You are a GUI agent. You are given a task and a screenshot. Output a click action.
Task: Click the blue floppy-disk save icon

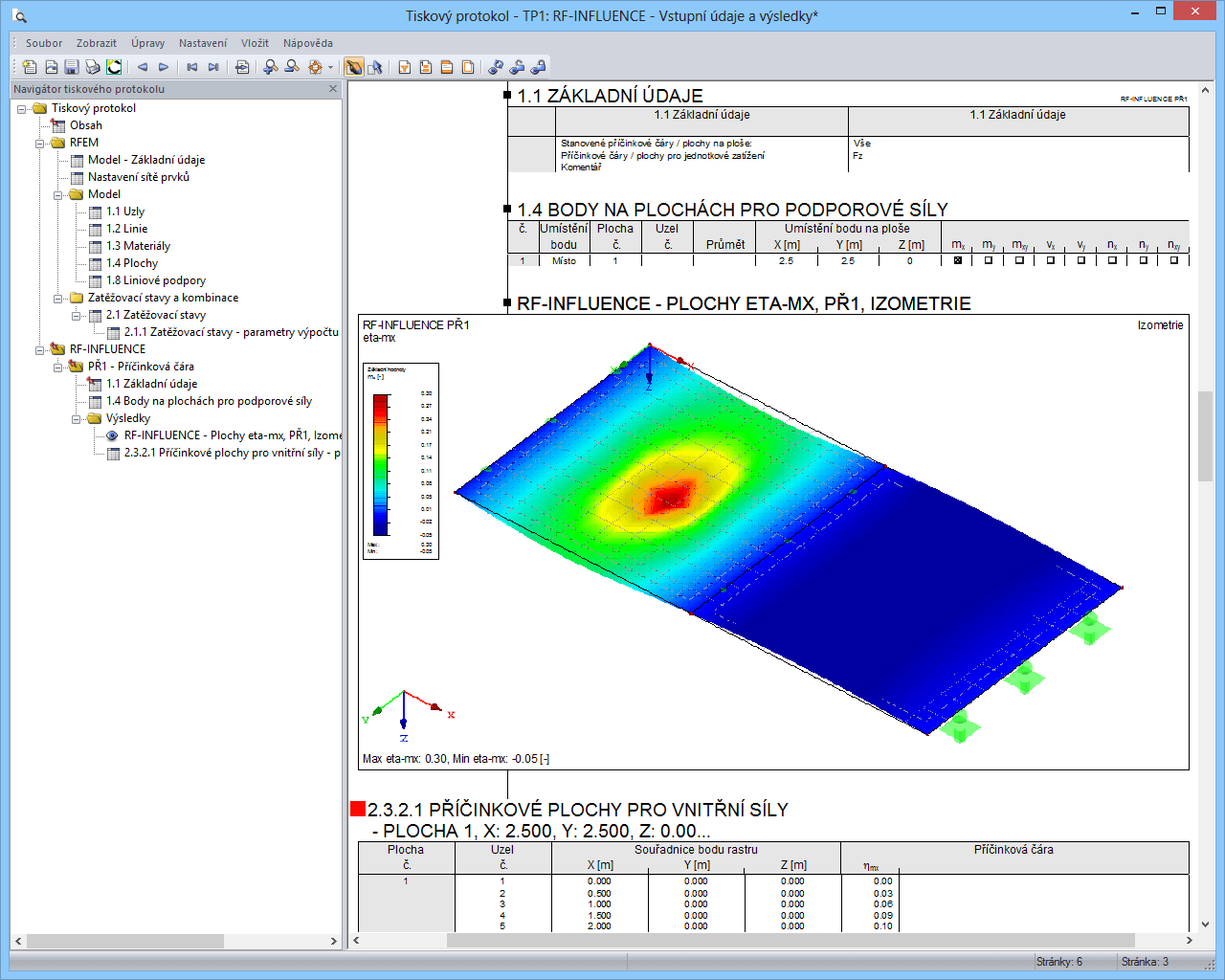(72, 67)
